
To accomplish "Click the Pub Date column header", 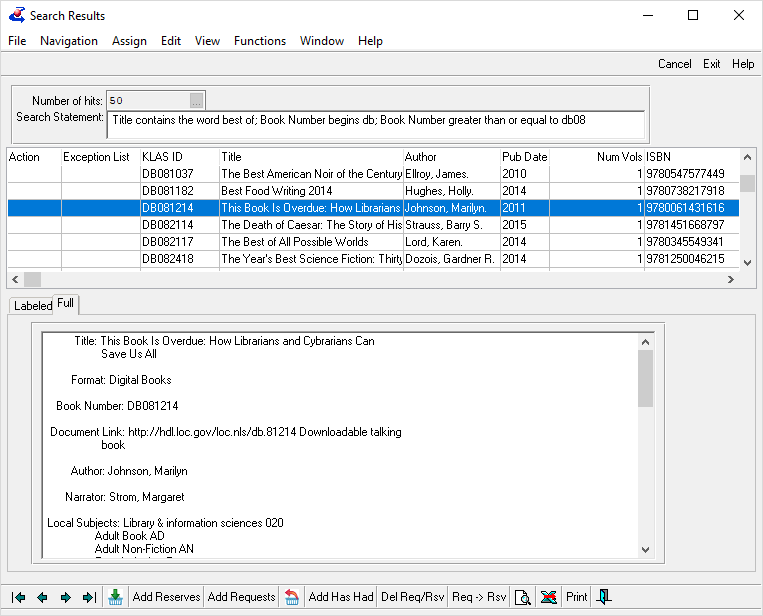I will pyautogui.click(x=525, y=157).
